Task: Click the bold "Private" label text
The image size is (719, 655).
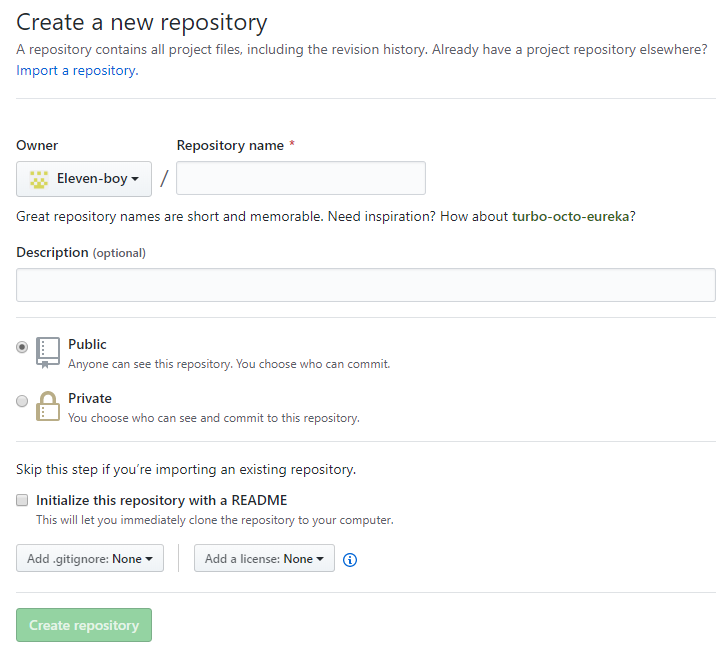Action: (90, 398)
